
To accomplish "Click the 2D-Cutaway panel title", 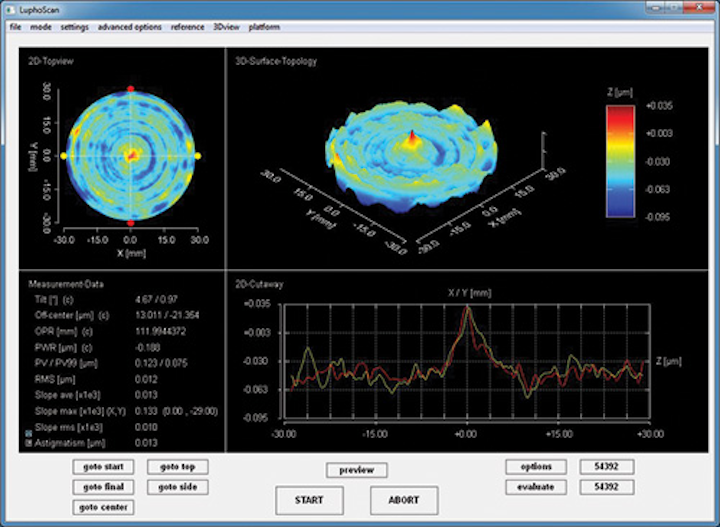I will pos(259,285).
